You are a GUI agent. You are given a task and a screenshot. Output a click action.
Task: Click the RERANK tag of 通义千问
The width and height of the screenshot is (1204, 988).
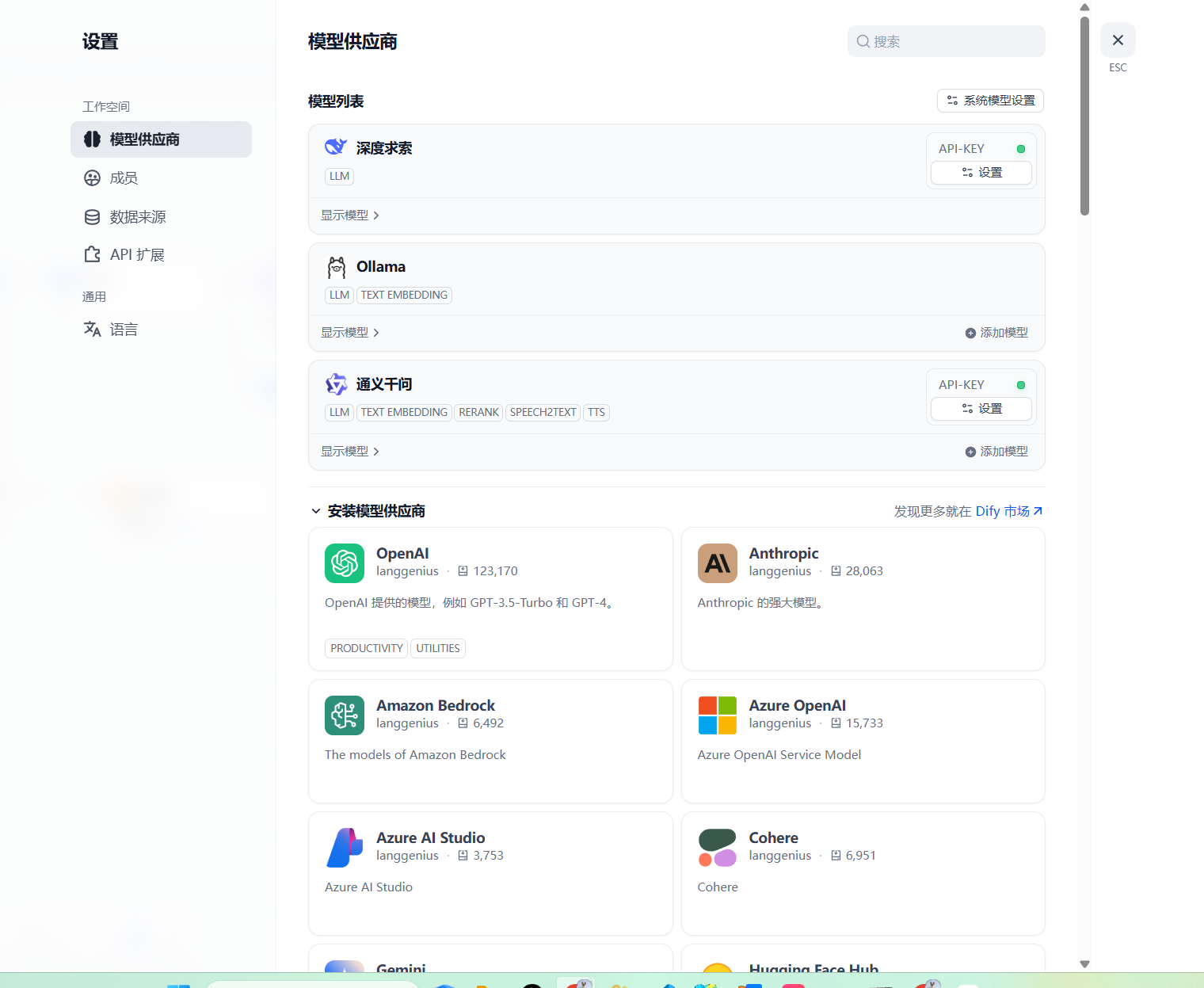pos(478,413)
